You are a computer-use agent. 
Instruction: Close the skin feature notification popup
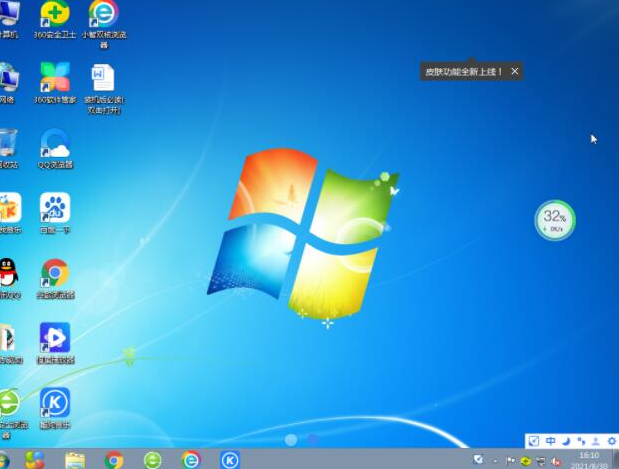point(514,71)
